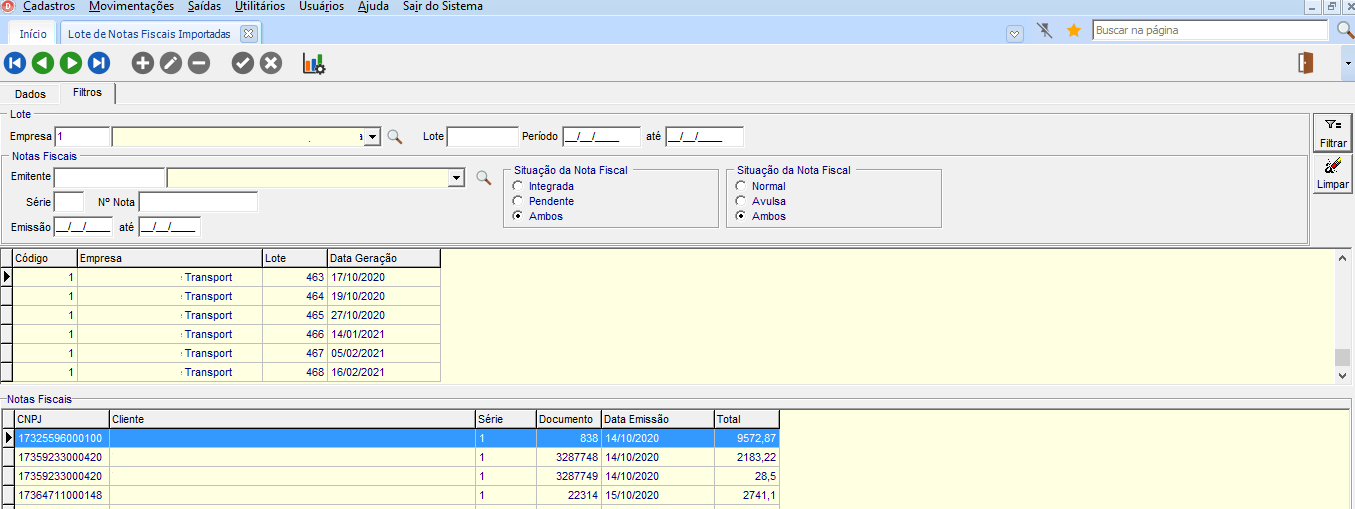Screen dimensions: 1355x509
Task: Select the Integrada radio option
Action: [518, 186]
